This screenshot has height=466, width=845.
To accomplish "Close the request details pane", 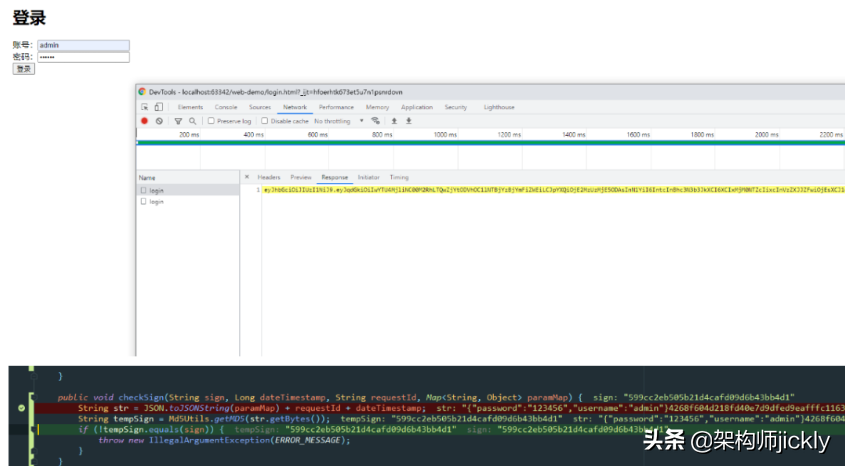I will [247, 177].
